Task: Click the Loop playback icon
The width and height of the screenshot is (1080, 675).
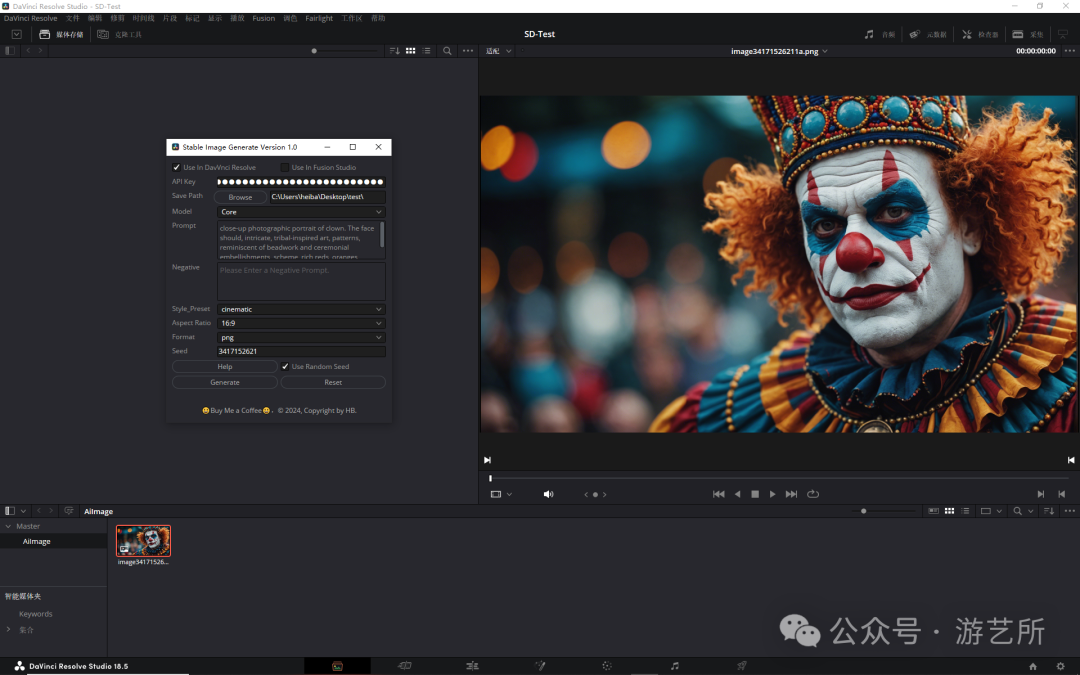Action: pos(813,494)
